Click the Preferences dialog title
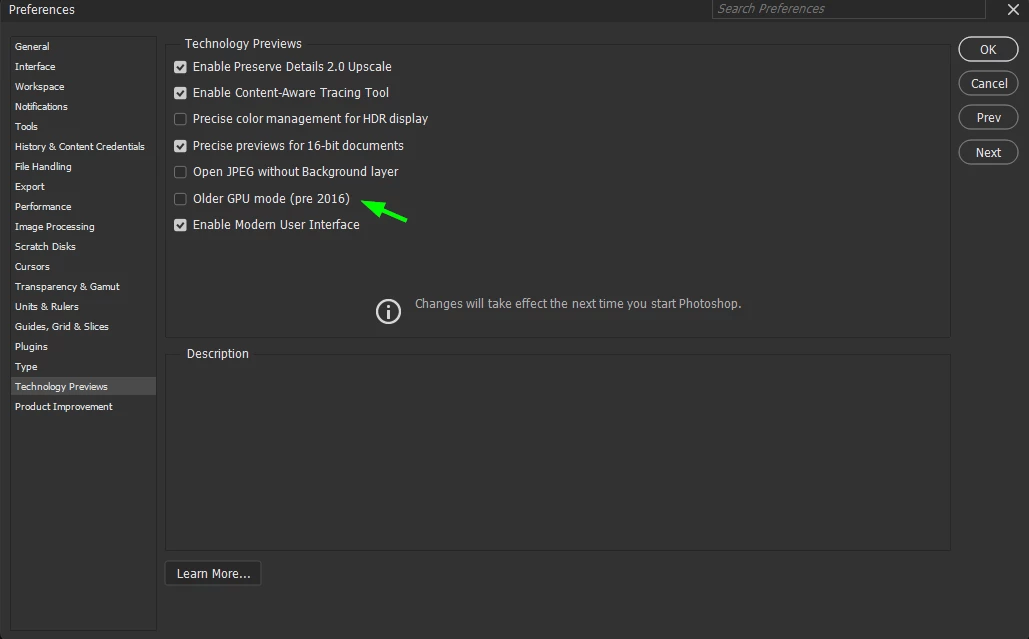1029x639 pixels. click(x=42, y=10)
